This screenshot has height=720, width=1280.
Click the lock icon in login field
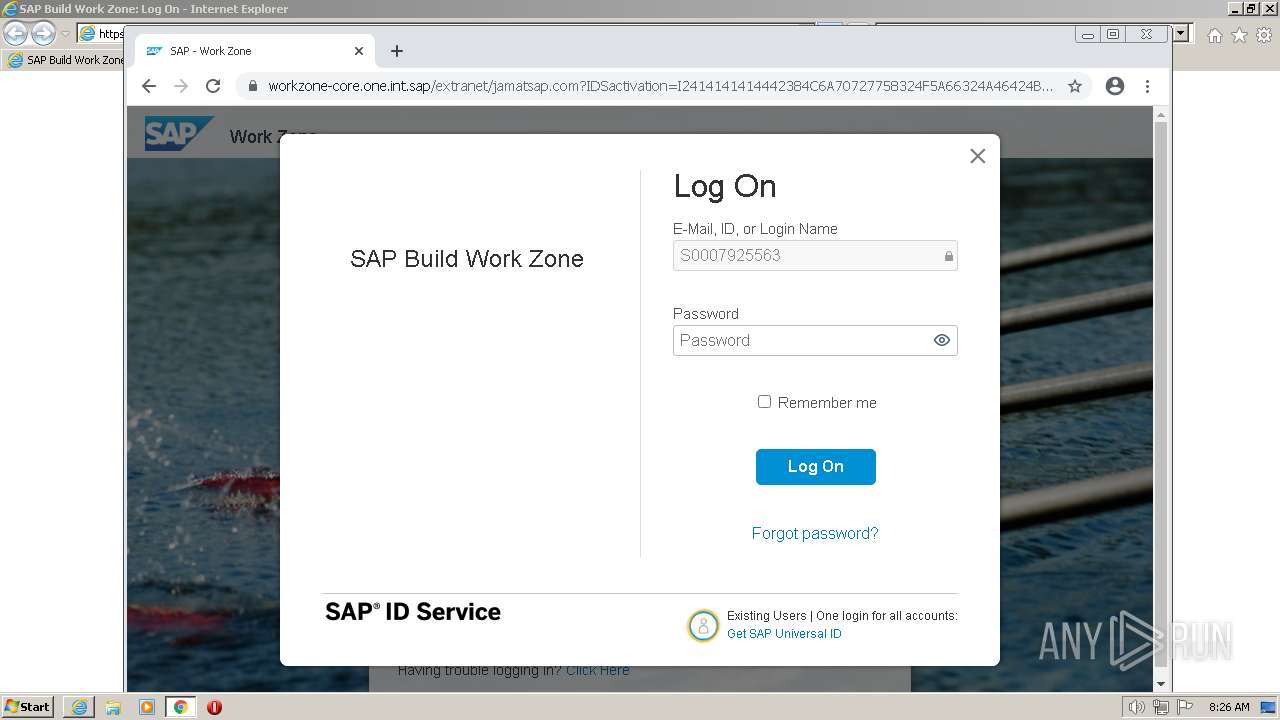tap(949, 256)
